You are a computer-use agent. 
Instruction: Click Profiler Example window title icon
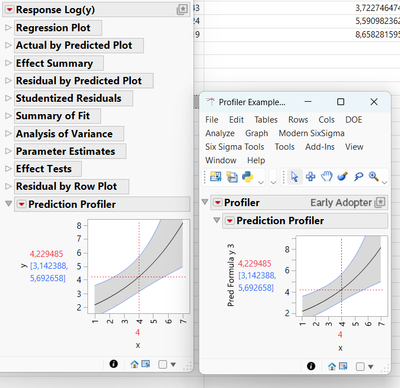click(210, 102)
